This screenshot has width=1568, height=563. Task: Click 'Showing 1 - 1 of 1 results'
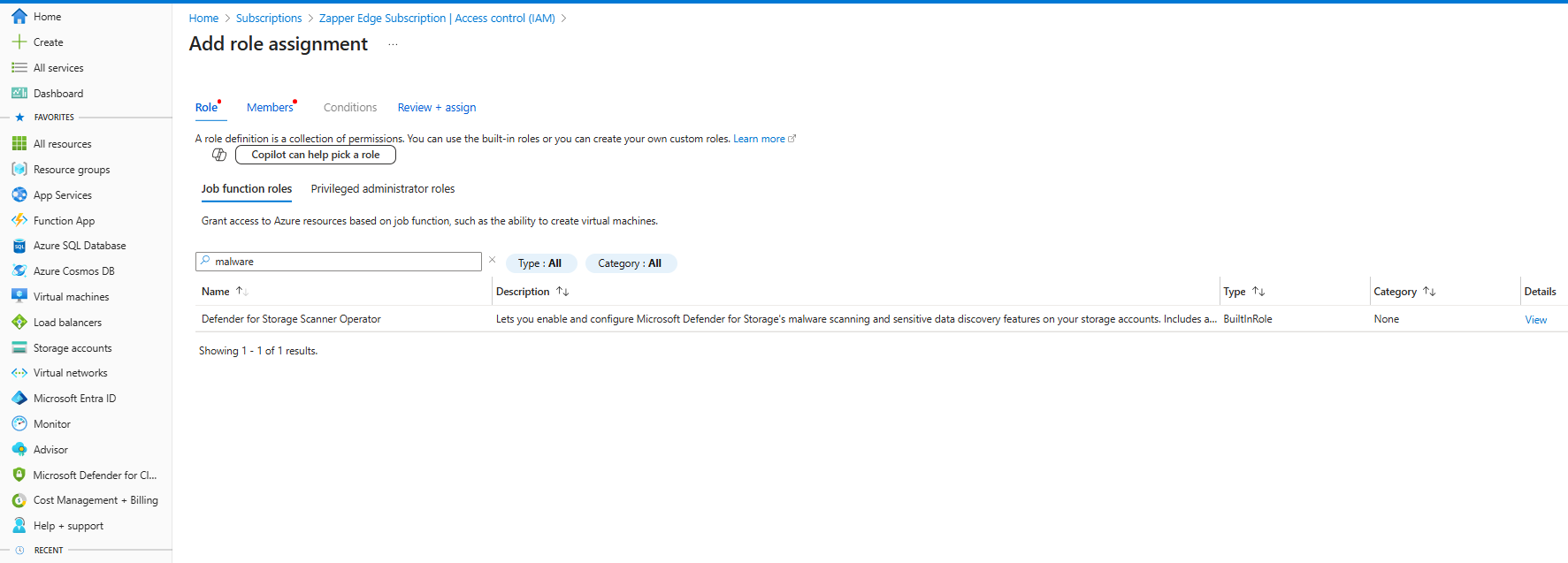[258, 351]
